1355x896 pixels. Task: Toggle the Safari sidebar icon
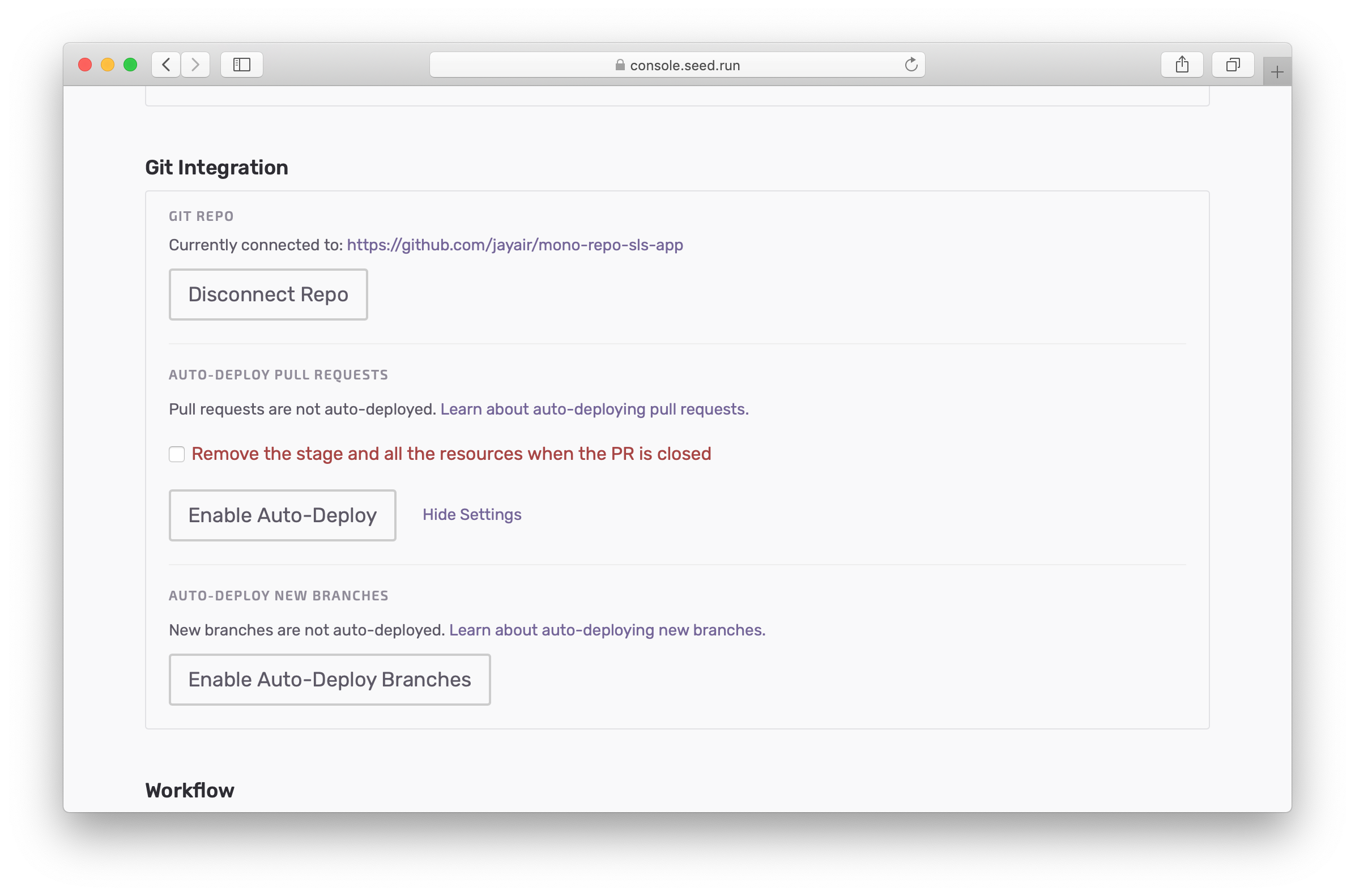(x=242, y=65)
